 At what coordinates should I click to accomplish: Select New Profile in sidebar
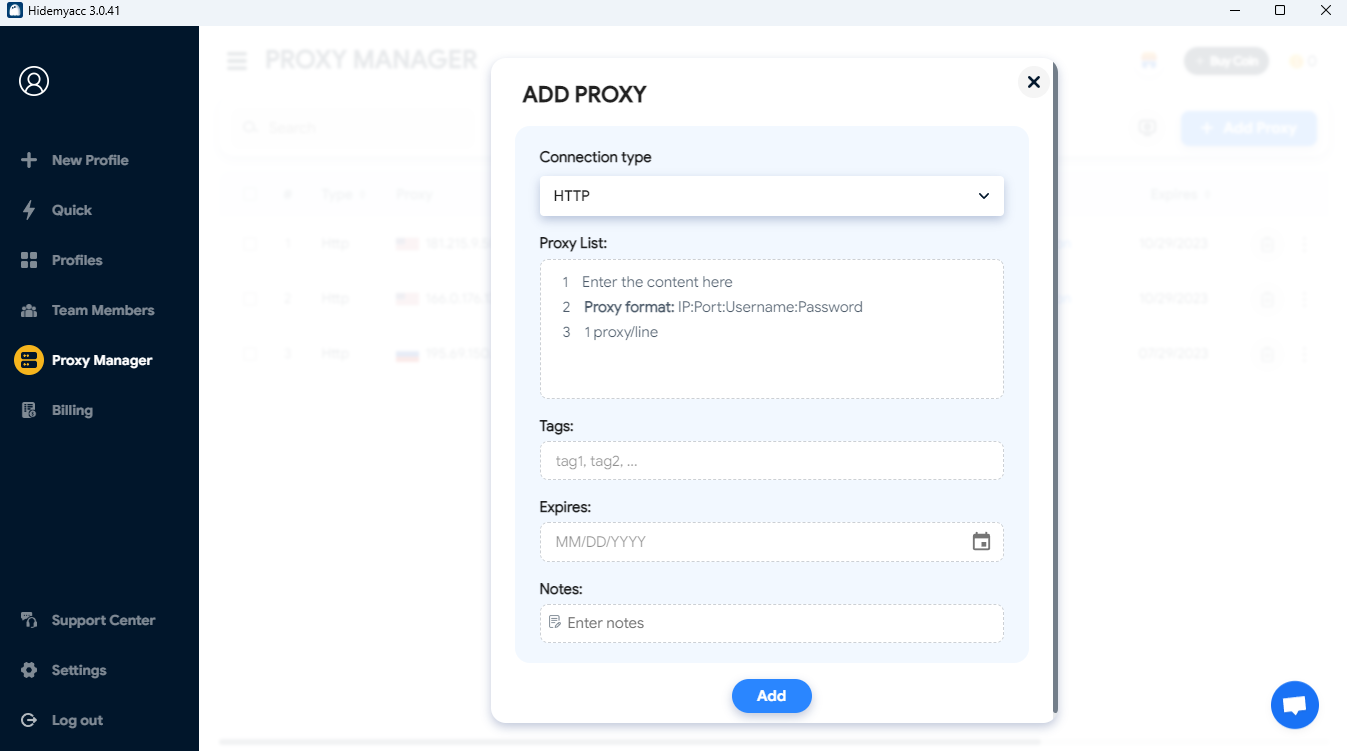point(90,160)
